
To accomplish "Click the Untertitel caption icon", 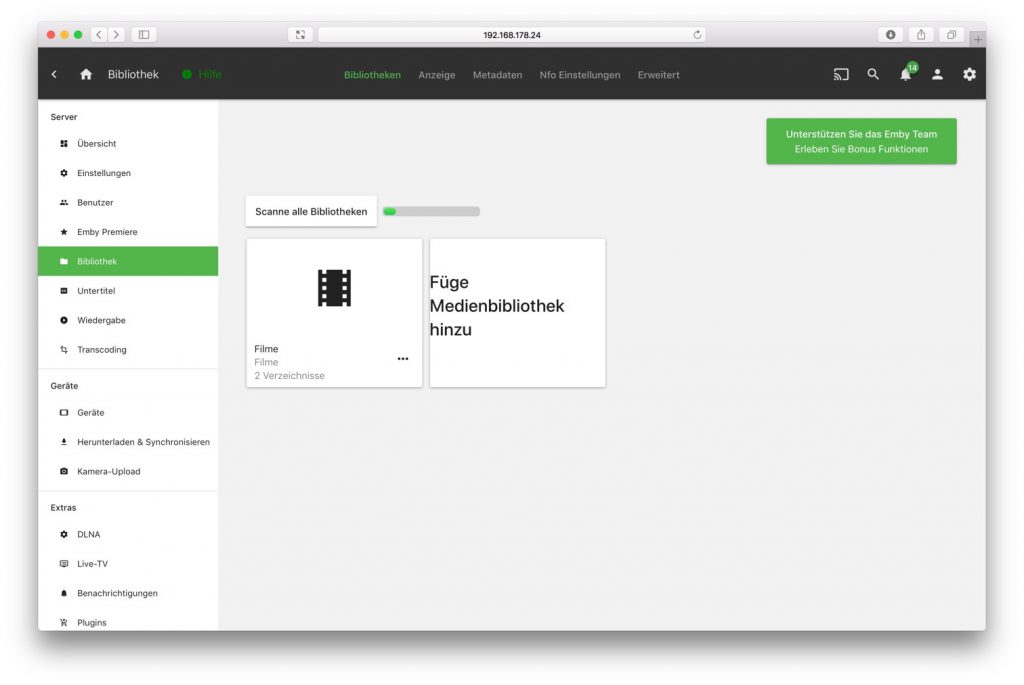I will pos(64,291).
